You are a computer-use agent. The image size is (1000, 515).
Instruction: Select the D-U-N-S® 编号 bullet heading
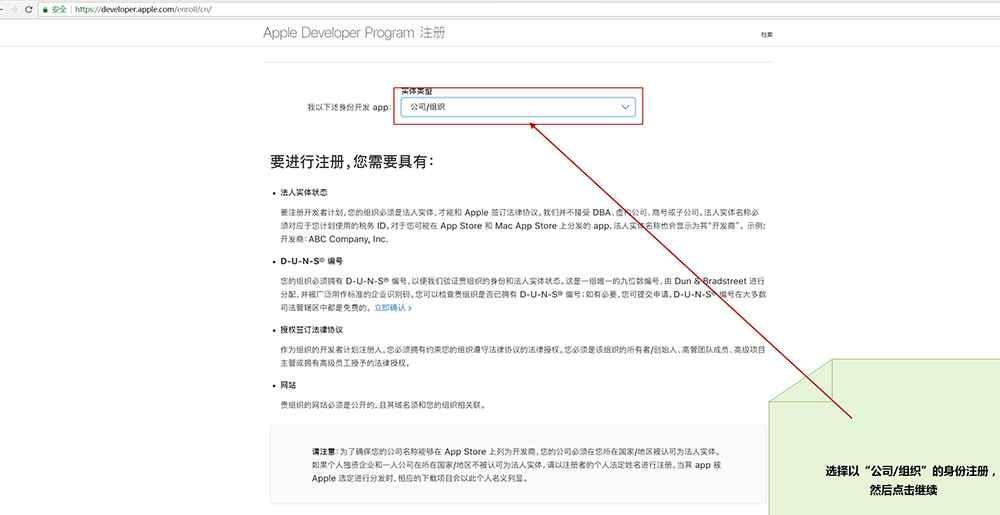coord(312,261)
